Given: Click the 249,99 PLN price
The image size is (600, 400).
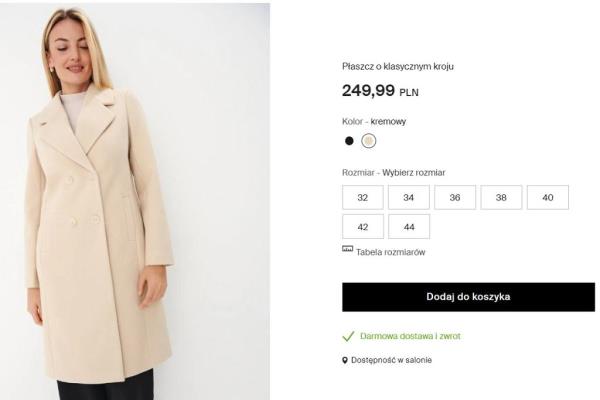Looking at the screenshot, I should tap(380, 91).
